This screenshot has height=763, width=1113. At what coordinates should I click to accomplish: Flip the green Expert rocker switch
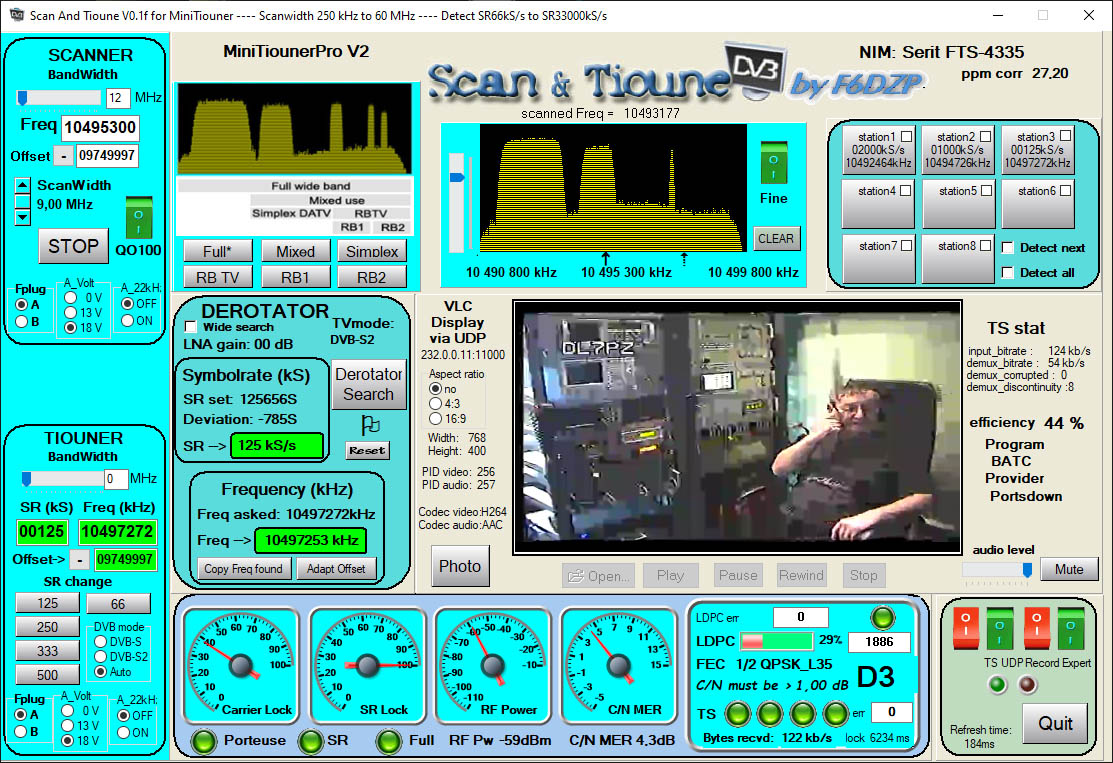coord(1070,629)
